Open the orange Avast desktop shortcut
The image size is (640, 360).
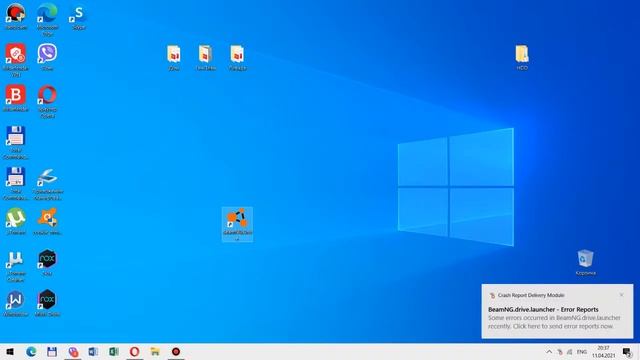[47, 221]
